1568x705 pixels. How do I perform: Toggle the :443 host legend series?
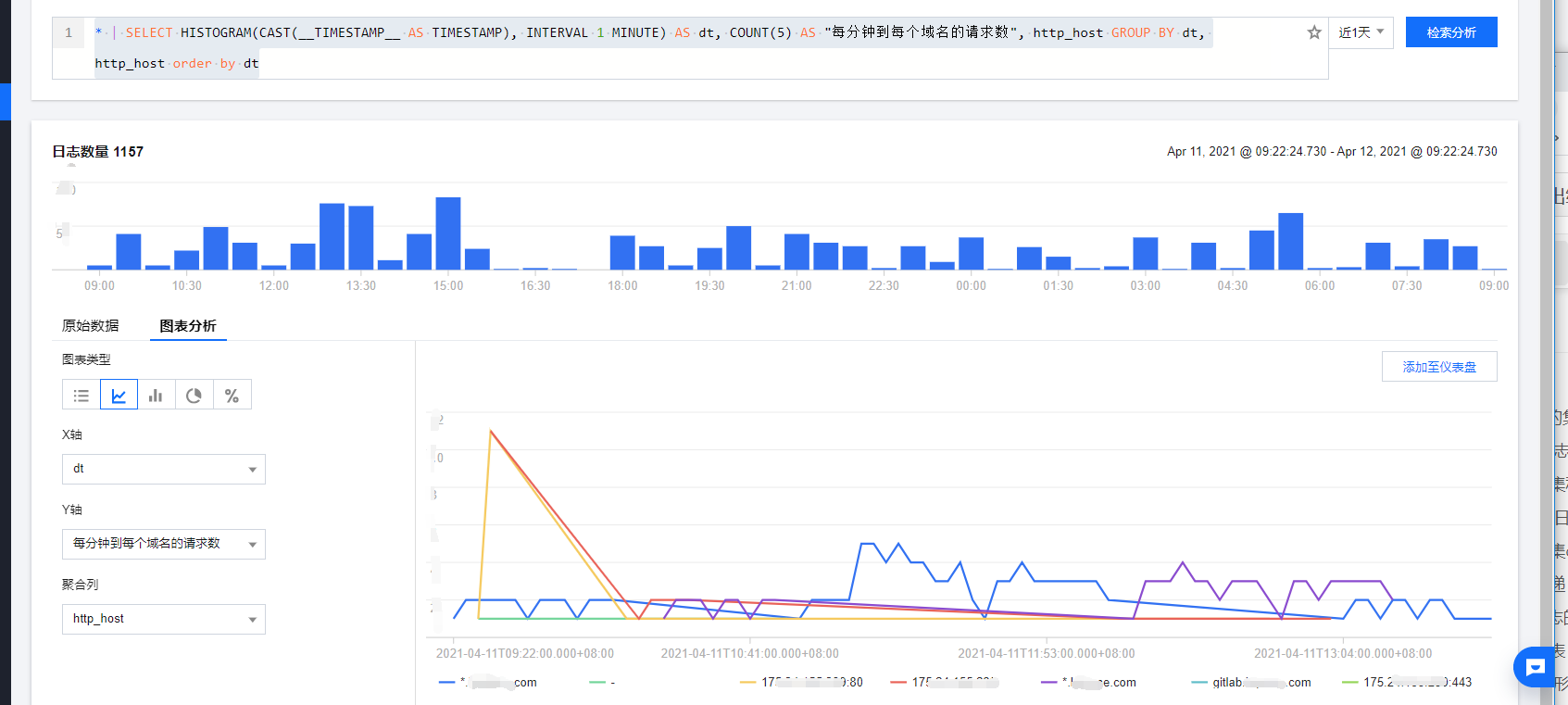pyautogui.click(x=1407, y=683)
